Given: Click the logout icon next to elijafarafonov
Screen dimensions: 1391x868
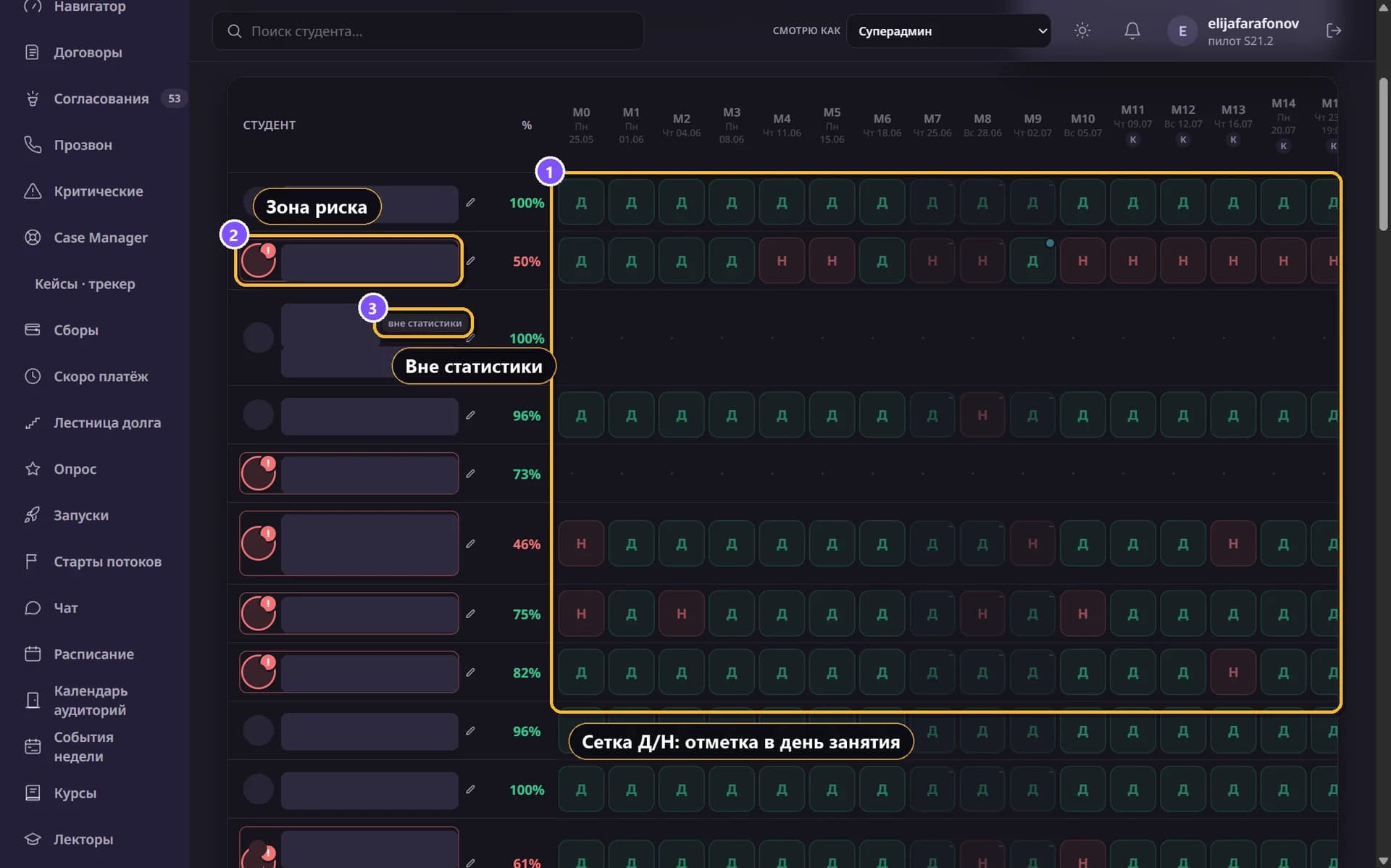Looking at the screenshot, I should [x=1334, y=30].
